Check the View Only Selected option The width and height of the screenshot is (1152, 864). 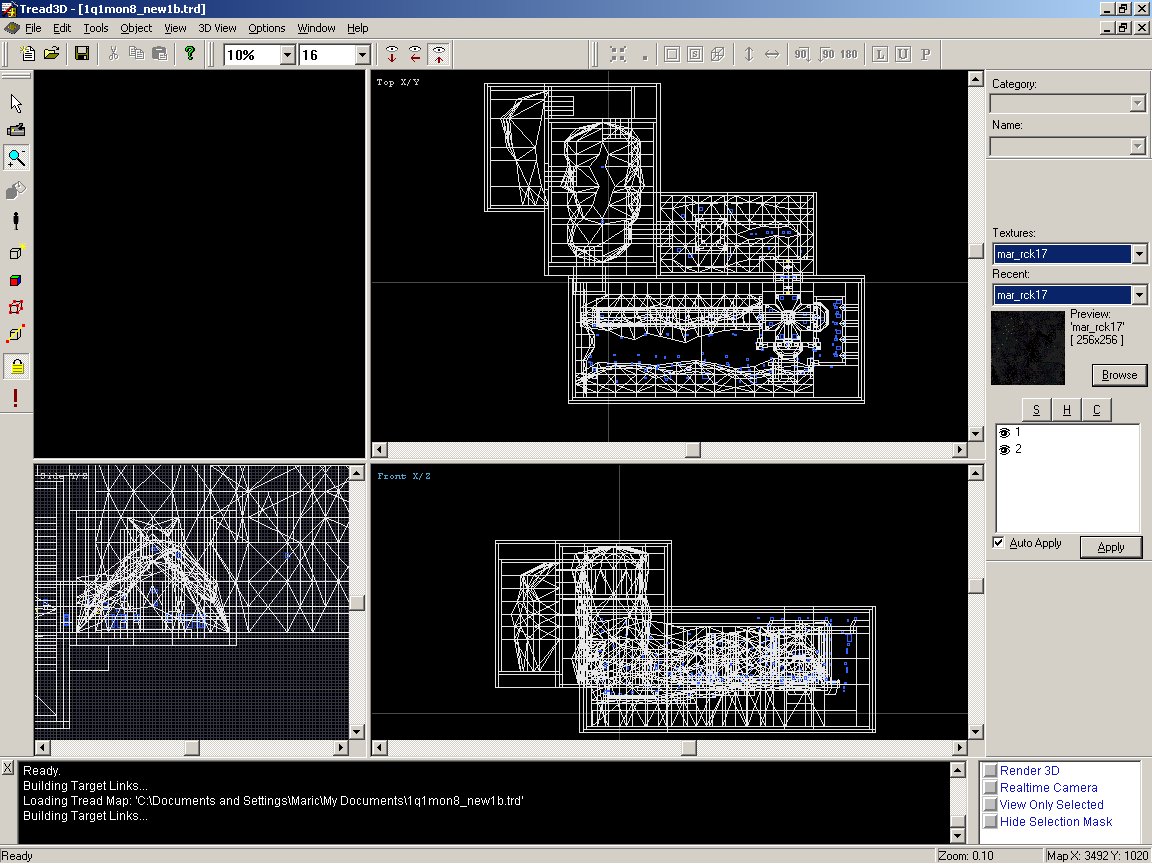(990, 805)
